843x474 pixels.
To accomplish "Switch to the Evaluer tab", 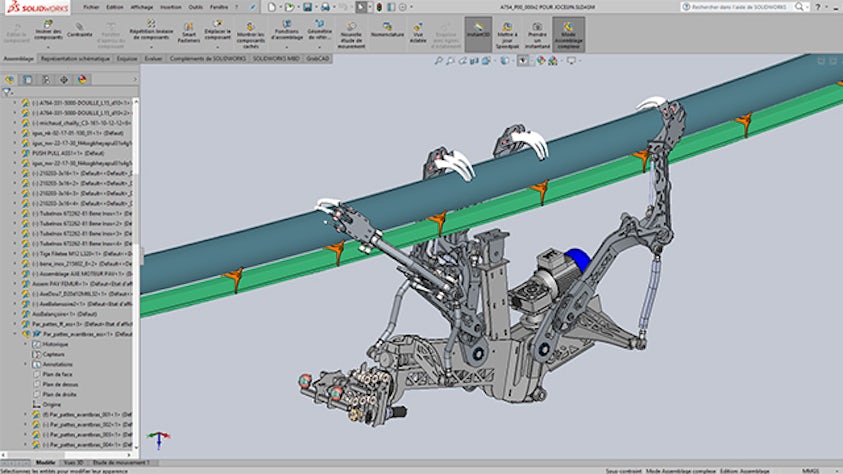I will pos(153,59).
